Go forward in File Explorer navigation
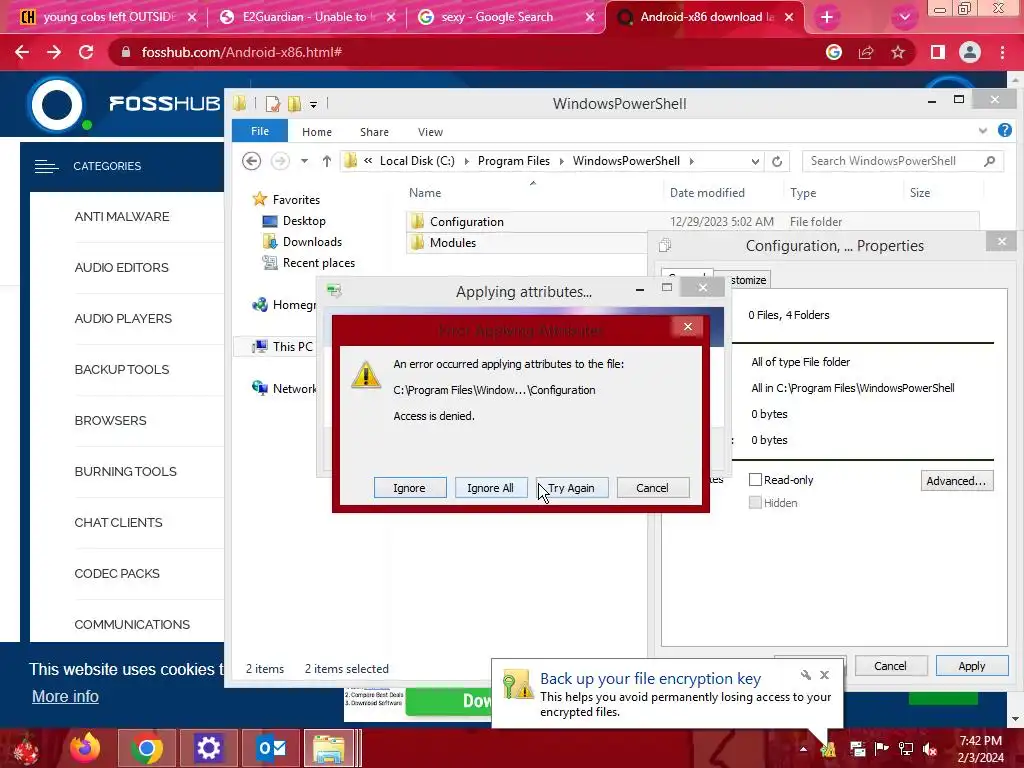The height and width of the screenshot is (768, 1024). (x=280, y=161)
